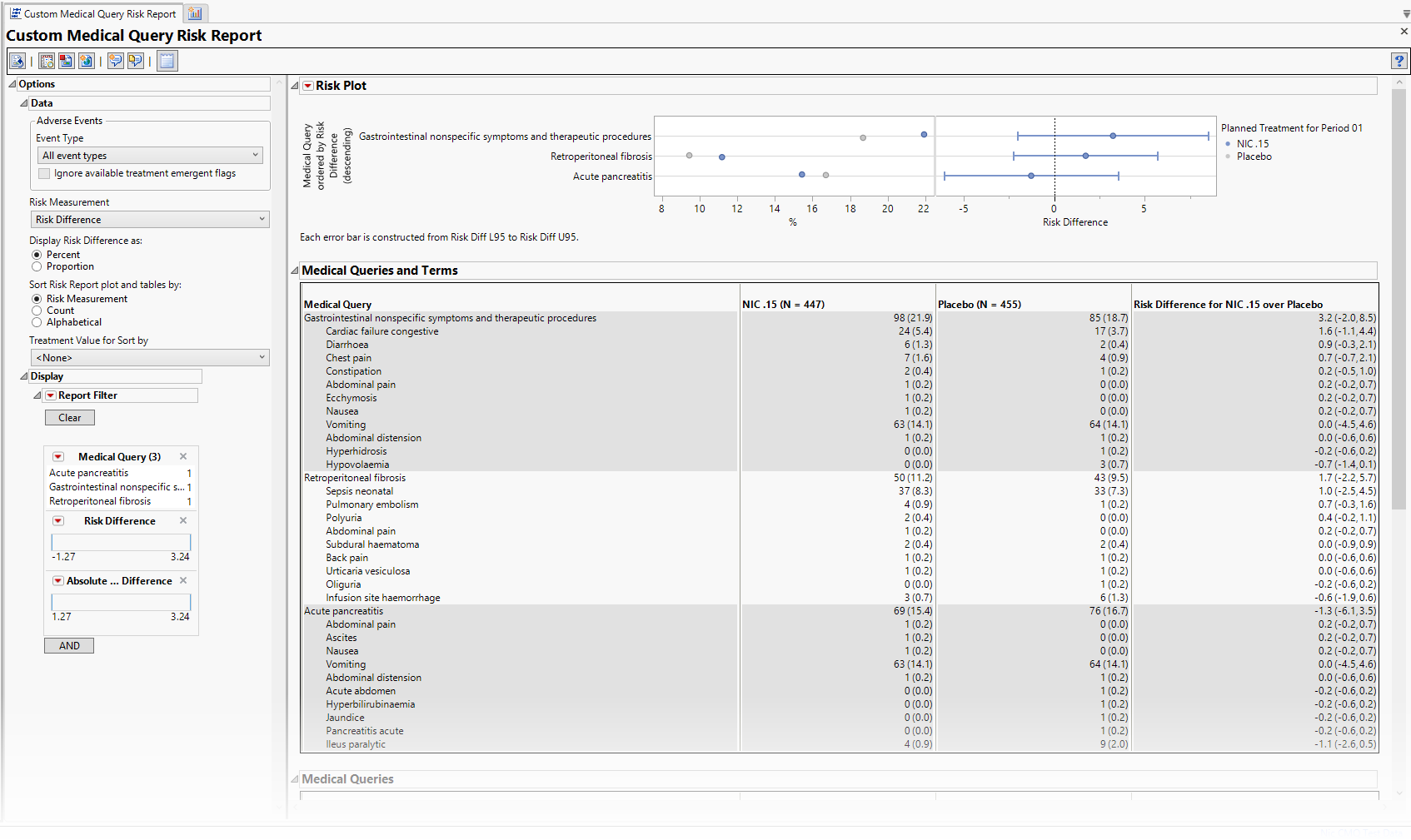Select the Proportion radio button
The width and height of the screenshot is (1411, 840).
[37, 267]
